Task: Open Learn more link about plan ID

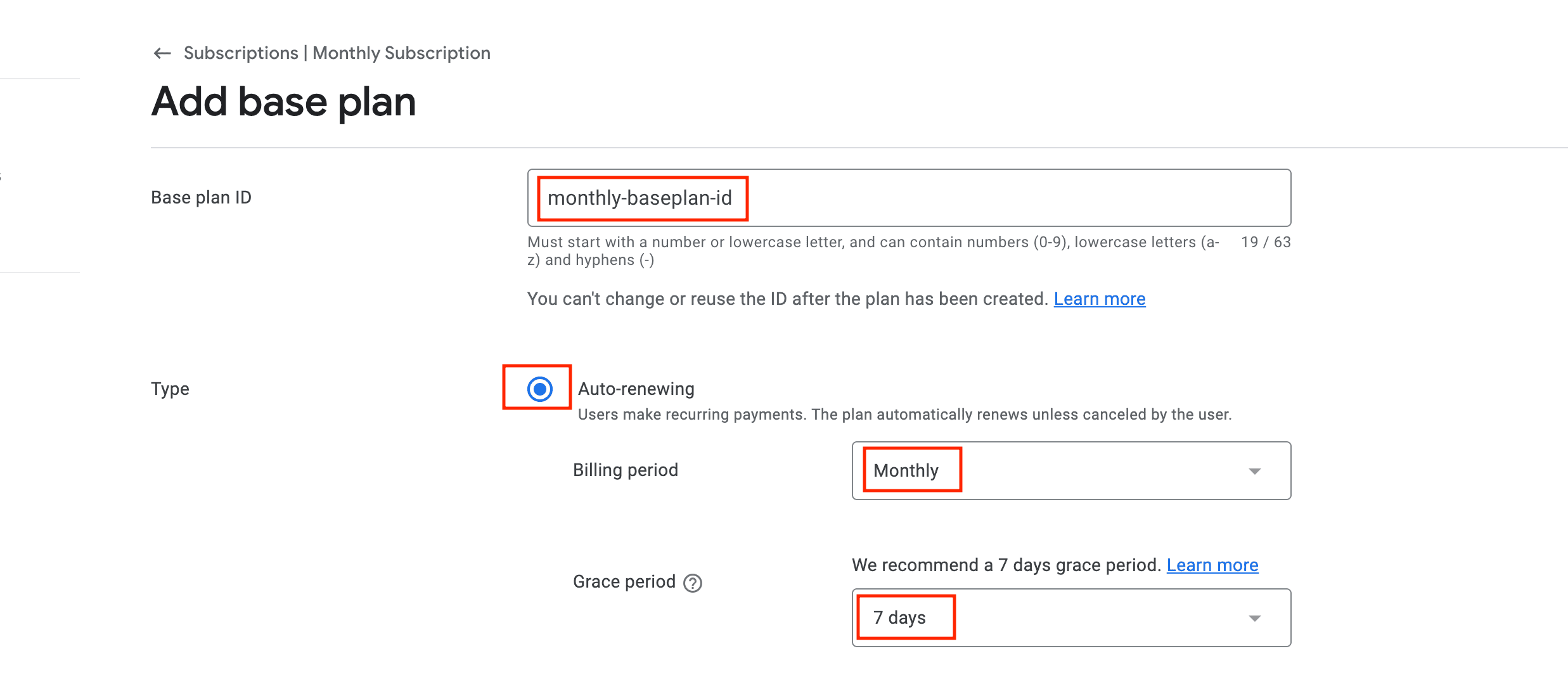Action: click(1099, 299)
